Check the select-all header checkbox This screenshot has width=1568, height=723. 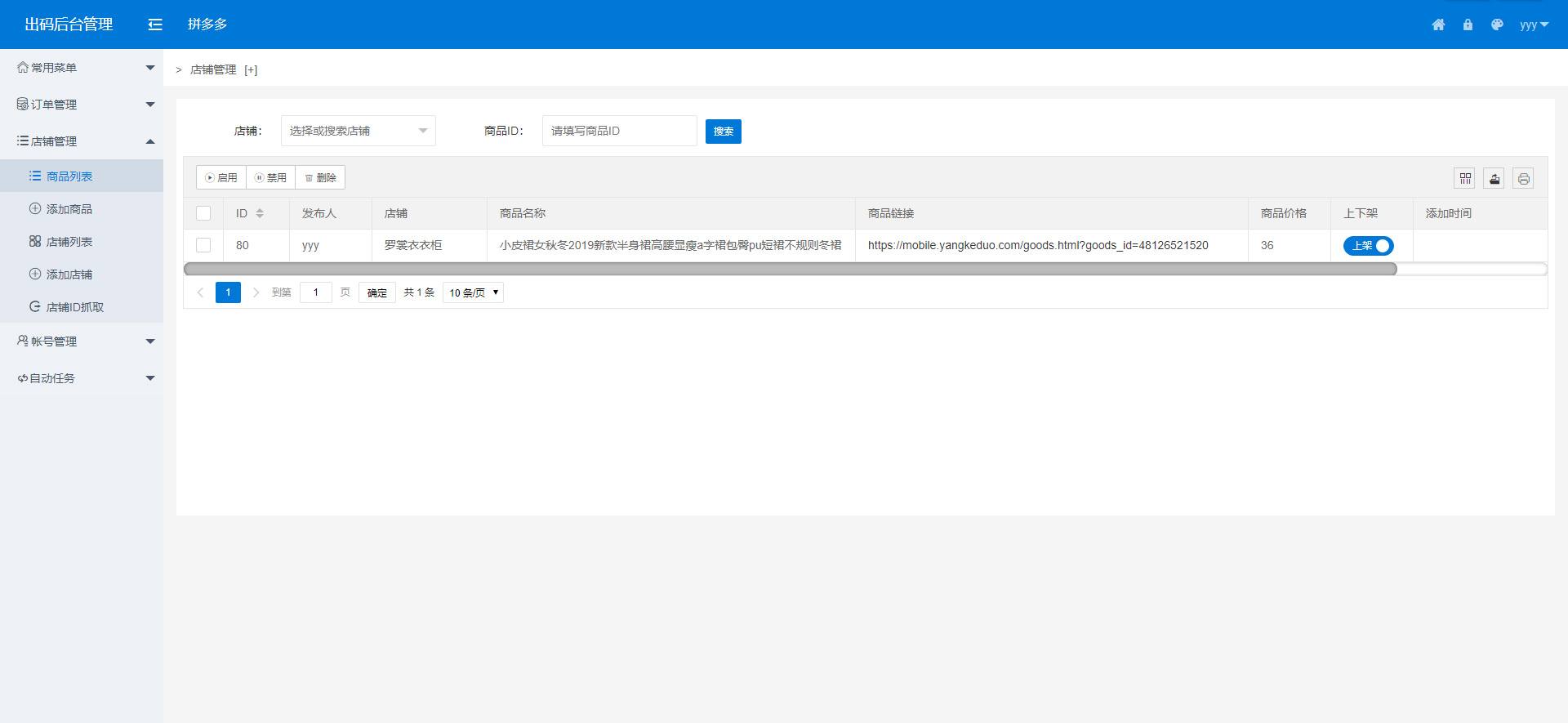[x=203, y=213]
